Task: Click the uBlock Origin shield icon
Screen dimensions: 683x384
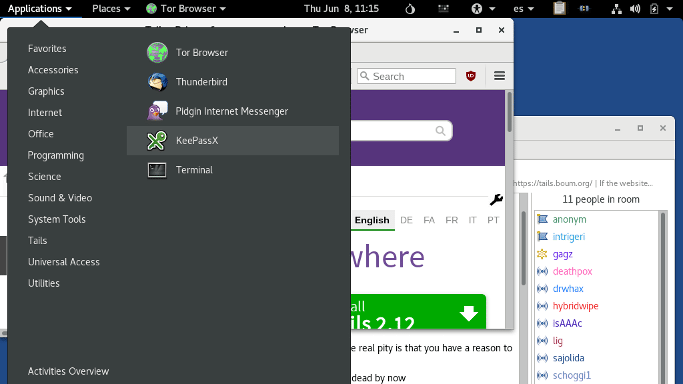Action: (471, 76)
